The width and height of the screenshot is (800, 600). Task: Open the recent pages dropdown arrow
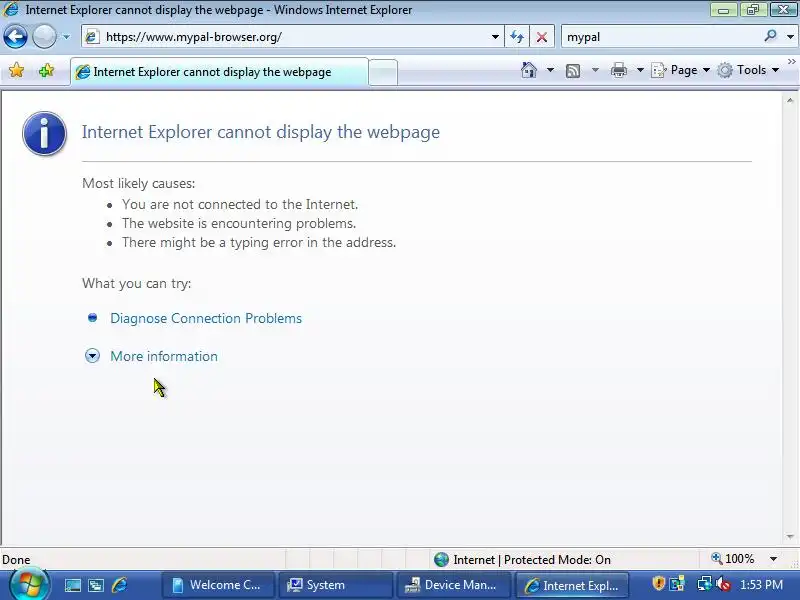pos(66,37)
